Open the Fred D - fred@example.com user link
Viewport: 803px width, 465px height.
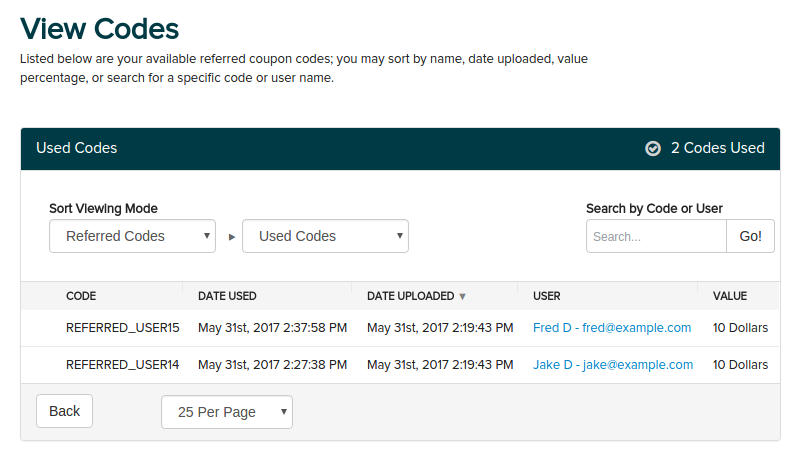pyautogui.click(x=612, y=327)
